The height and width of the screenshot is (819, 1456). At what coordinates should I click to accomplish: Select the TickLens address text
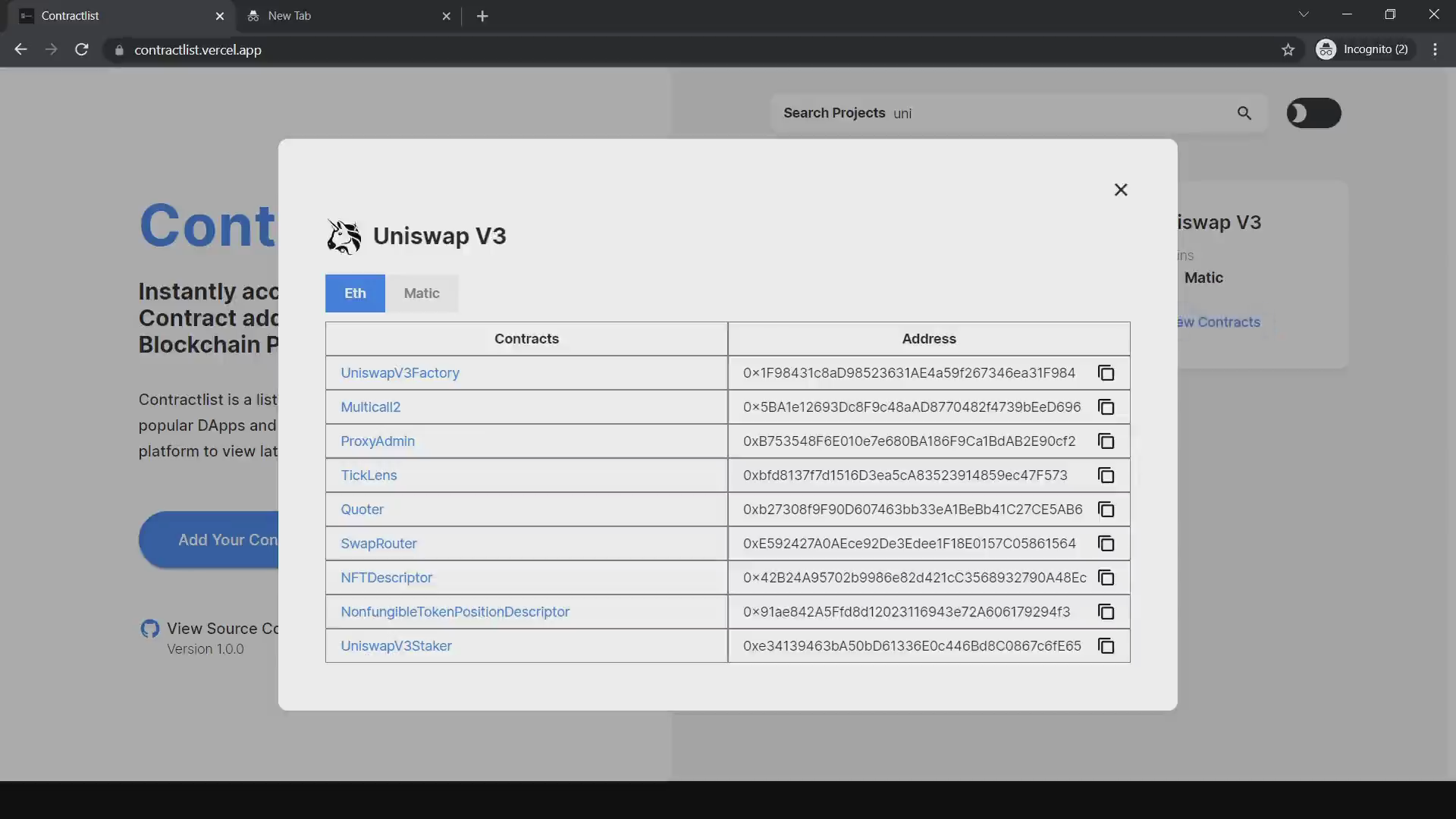(x=905, y=475)
